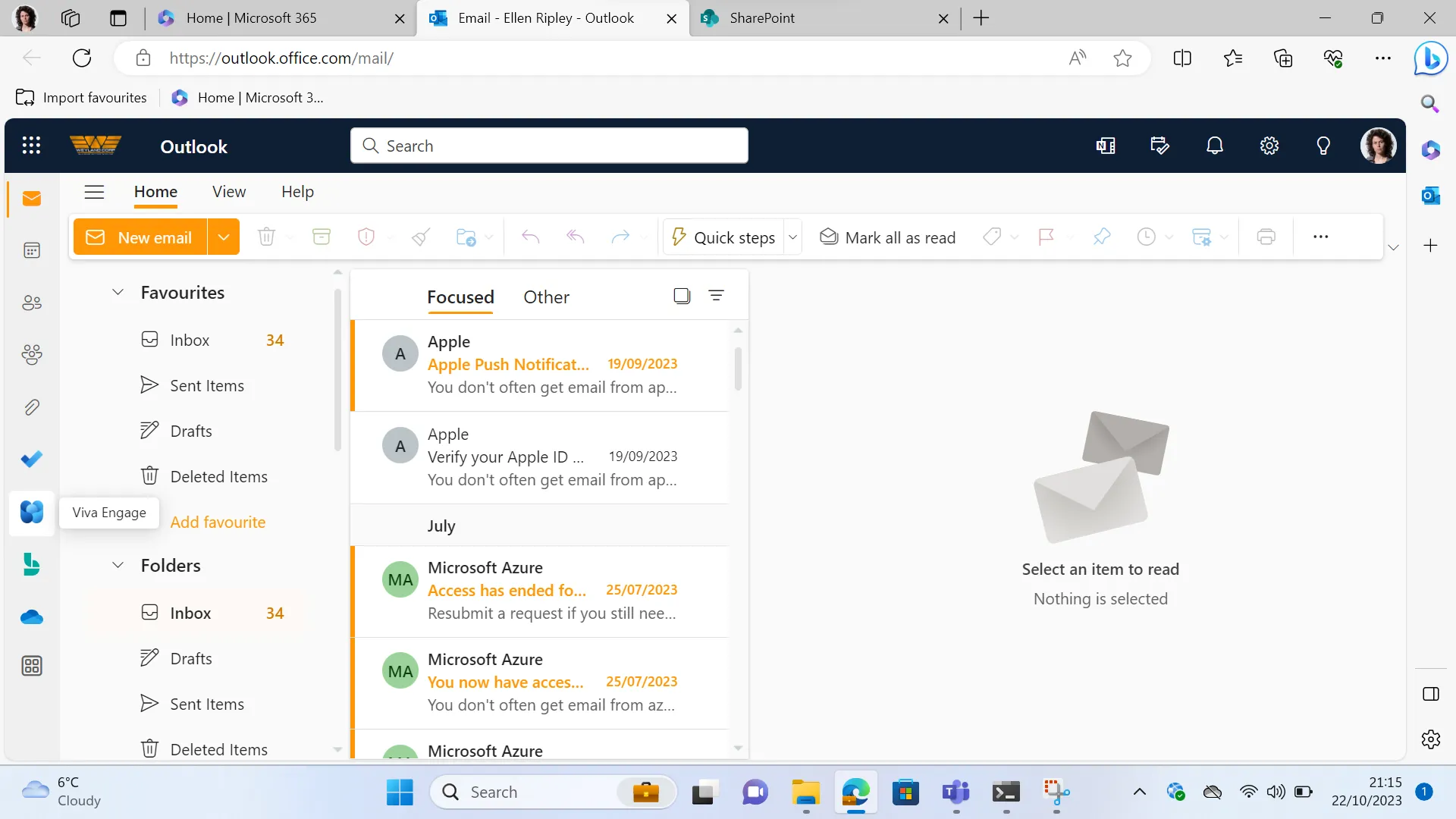1456x819 pixels.
Task: Open OneDrive cloud icon in app rail
Action: coord(32,617)
